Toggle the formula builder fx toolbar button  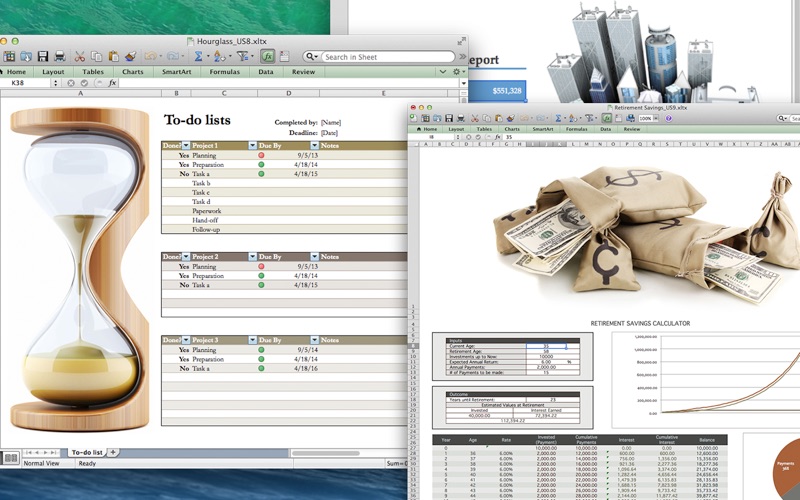tap(268, 57)
